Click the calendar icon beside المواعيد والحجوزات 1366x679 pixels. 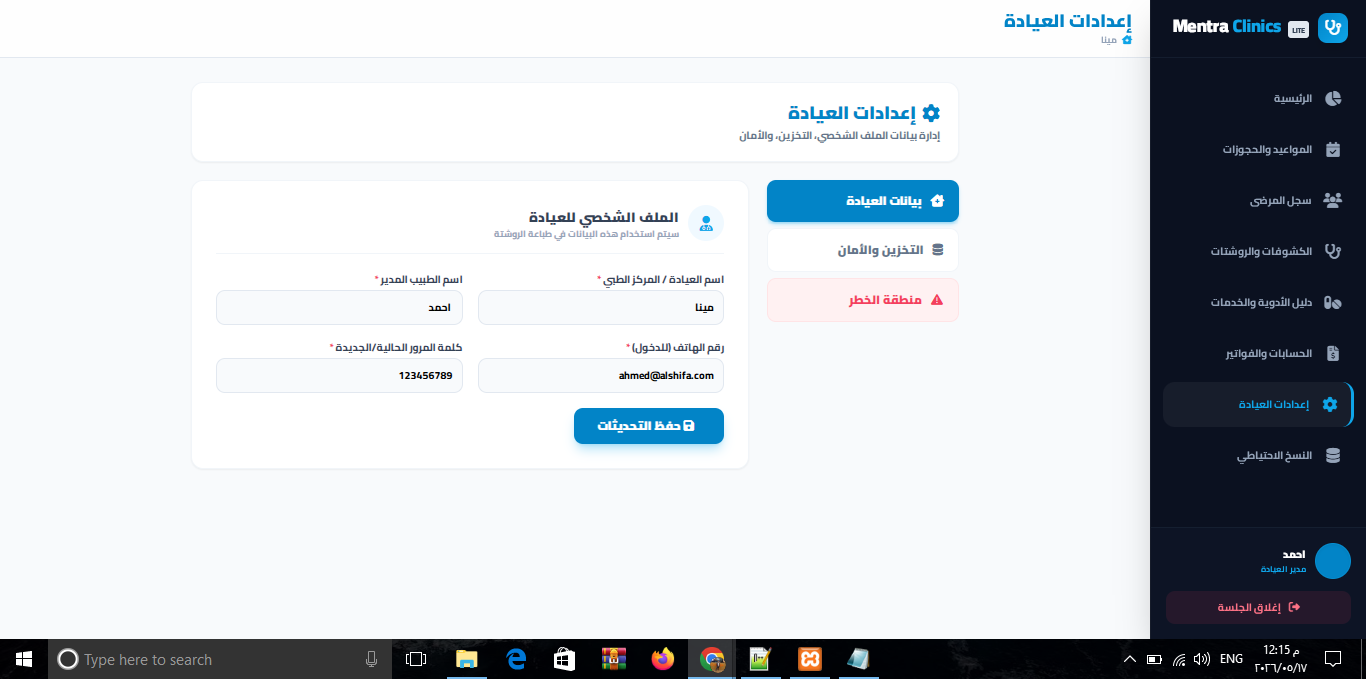(1332, 149)
